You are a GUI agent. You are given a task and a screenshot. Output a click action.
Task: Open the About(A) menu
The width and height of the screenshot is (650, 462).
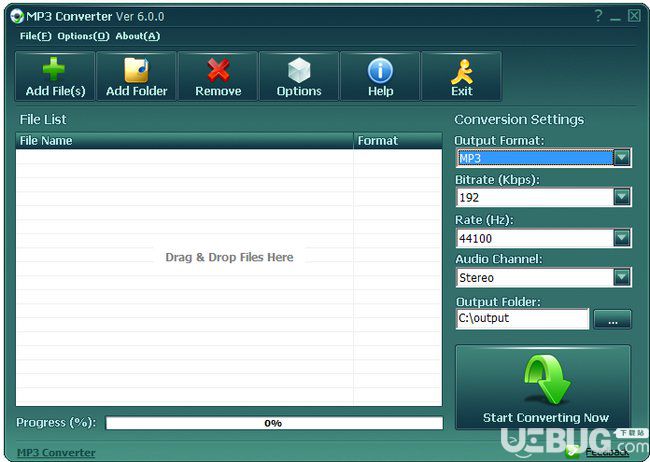pyautogui.click(x=138, y=36)
